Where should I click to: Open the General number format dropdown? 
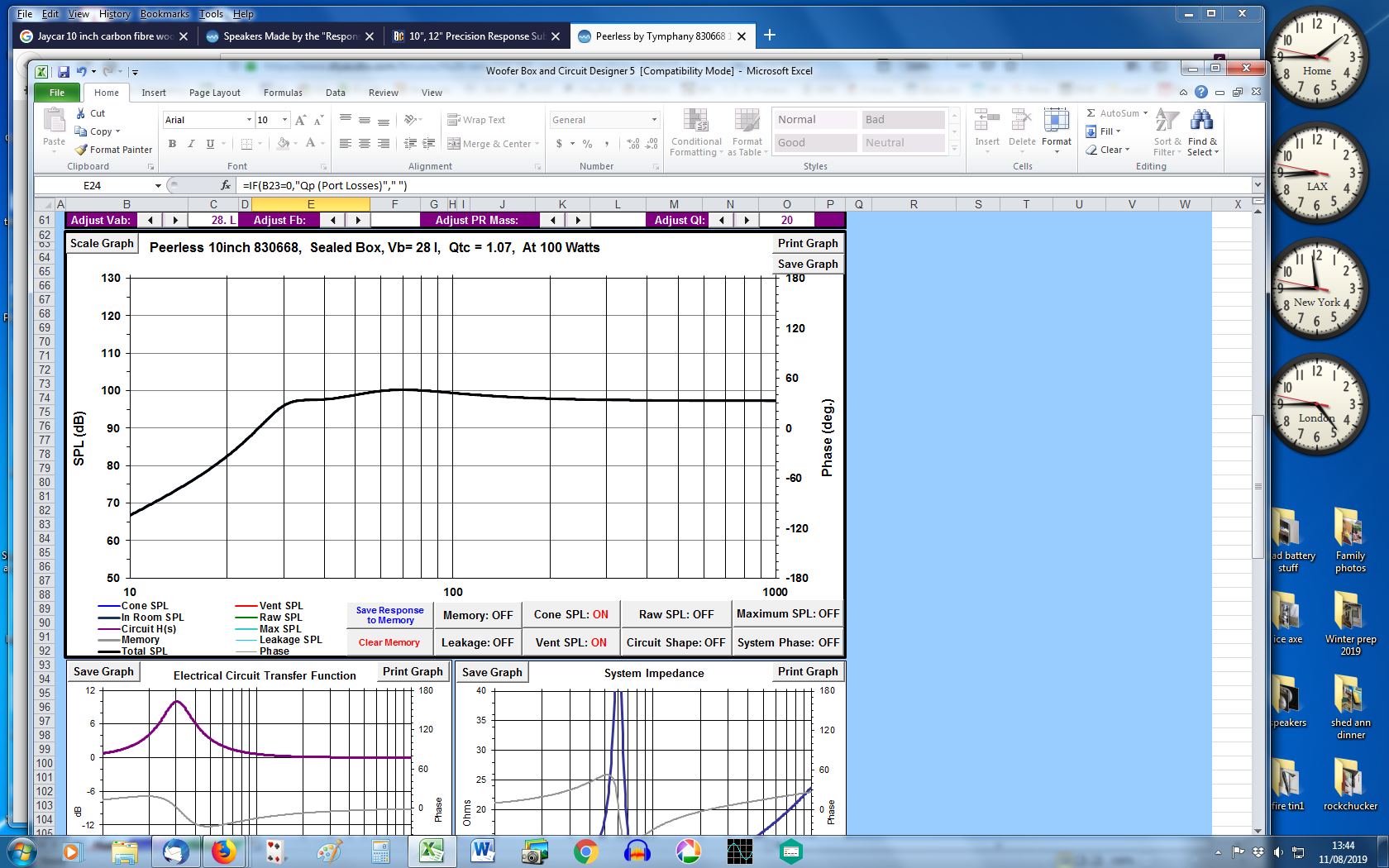point(654,120)
